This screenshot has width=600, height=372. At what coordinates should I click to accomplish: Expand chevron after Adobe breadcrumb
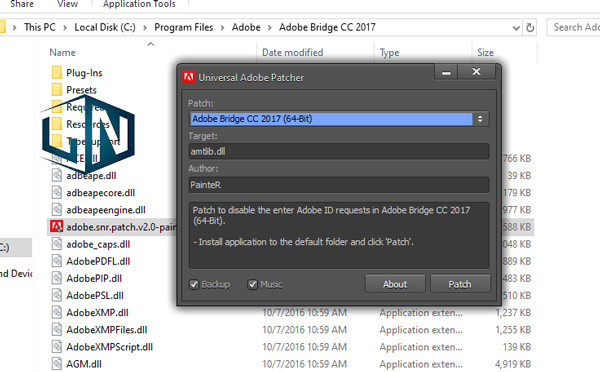[x=269, y=28]
